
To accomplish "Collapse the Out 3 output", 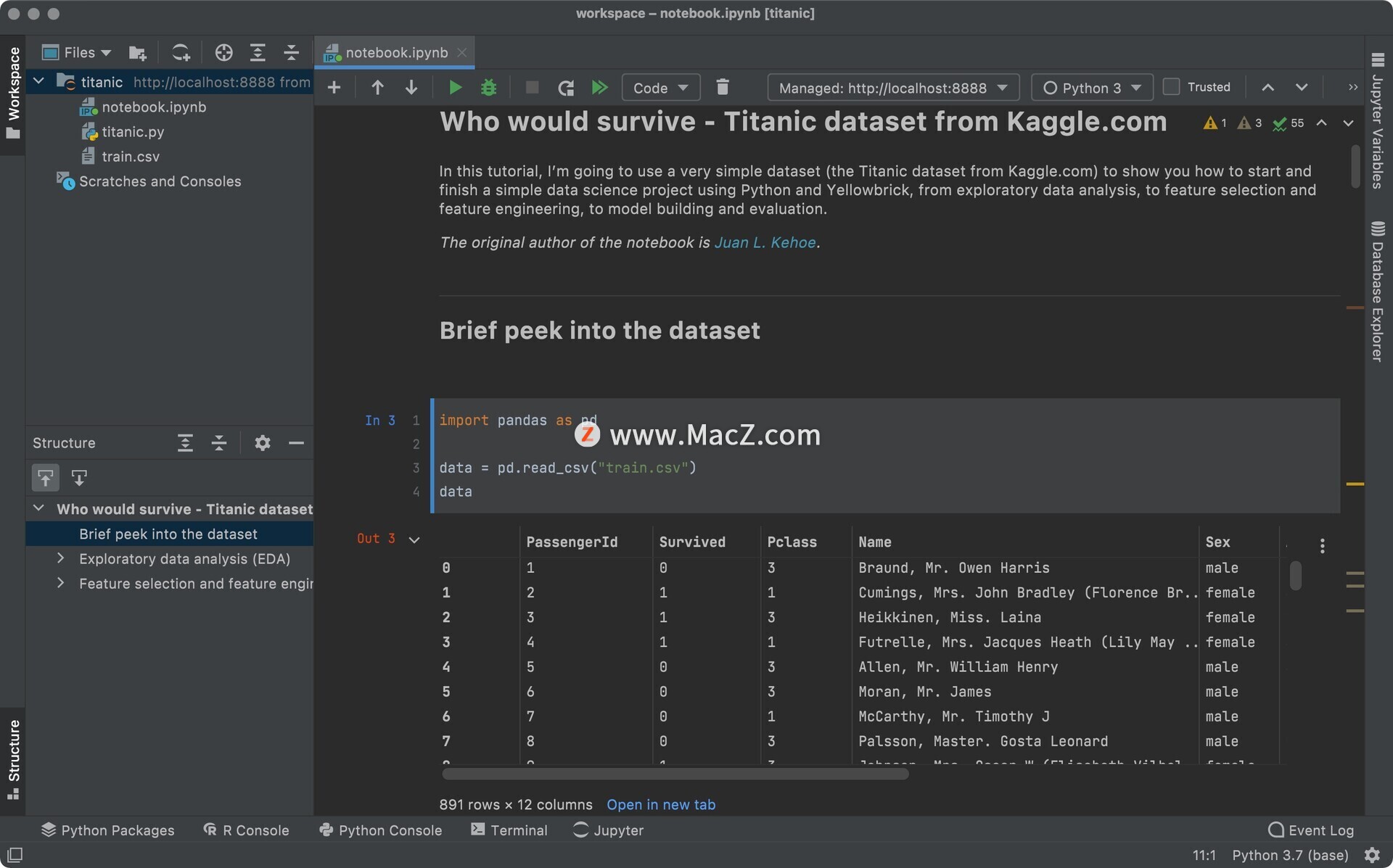I will click(x=414, y=540).
